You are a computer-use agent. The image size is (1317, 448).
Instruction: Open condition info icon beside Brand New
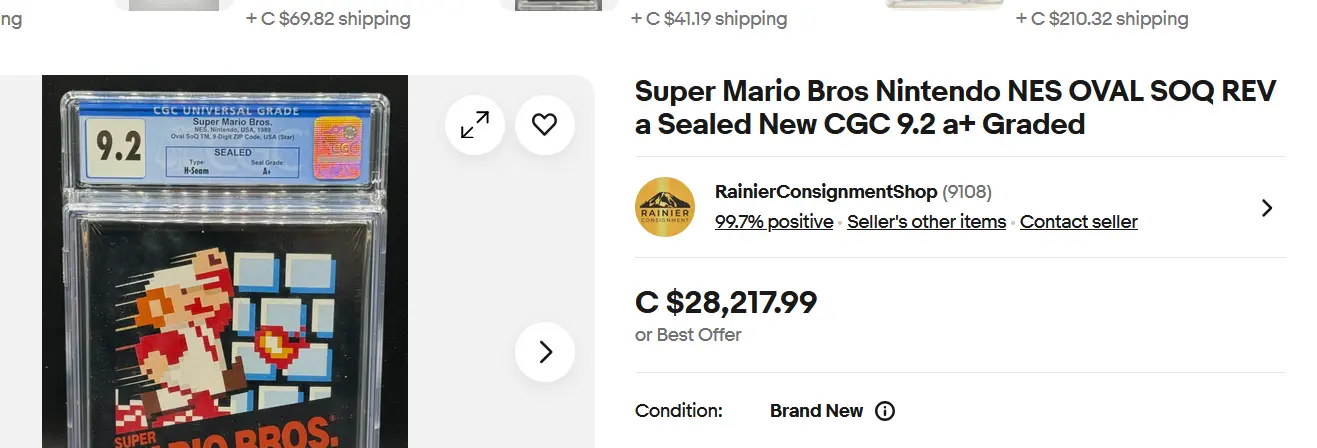coord(885,411)
